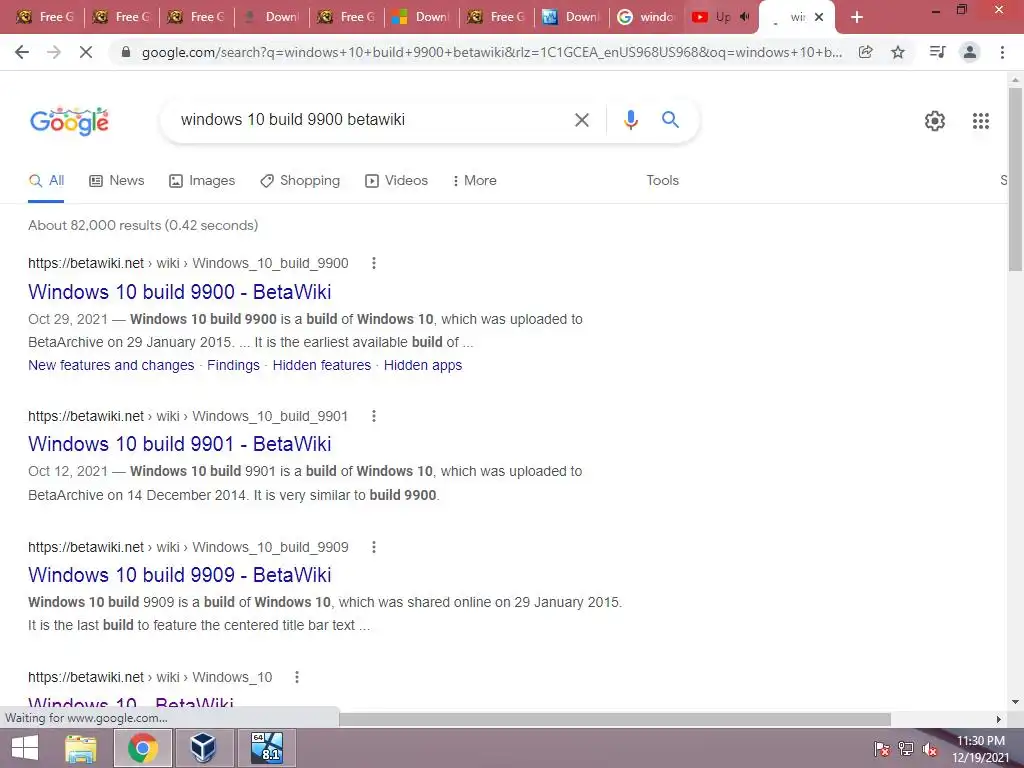Open VirtualBox from taskbar
The width and height of the screenshot is (1024, 768).
point(203,748)
